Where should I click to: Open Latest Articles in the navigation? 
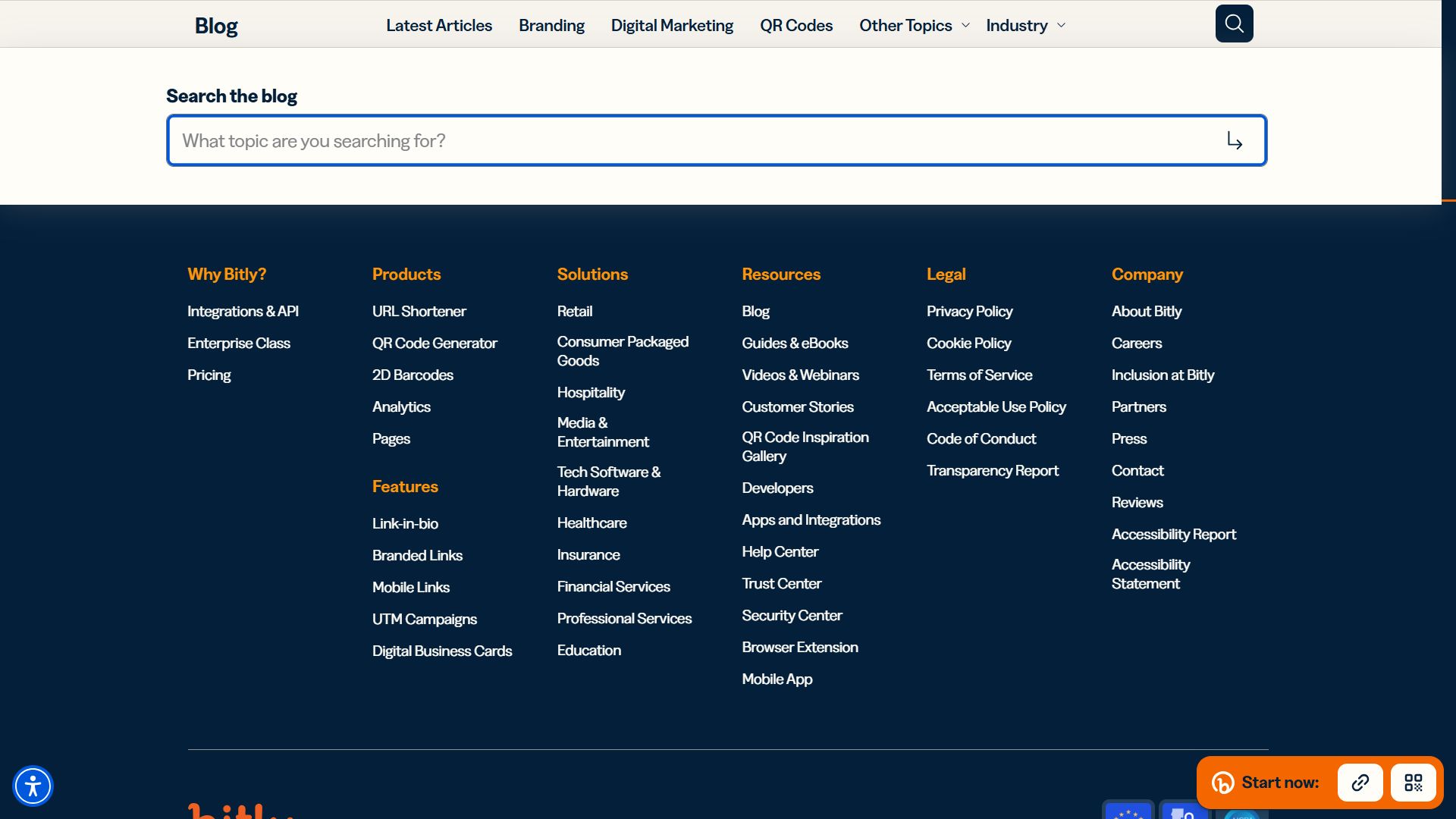(439, 25)
